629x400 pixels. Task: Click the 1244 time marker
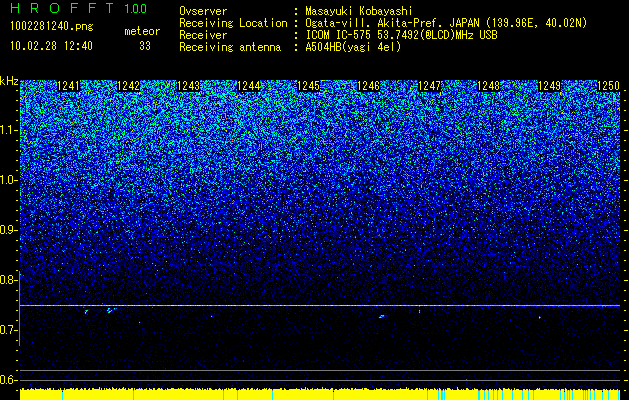click(x=249, y=86)
